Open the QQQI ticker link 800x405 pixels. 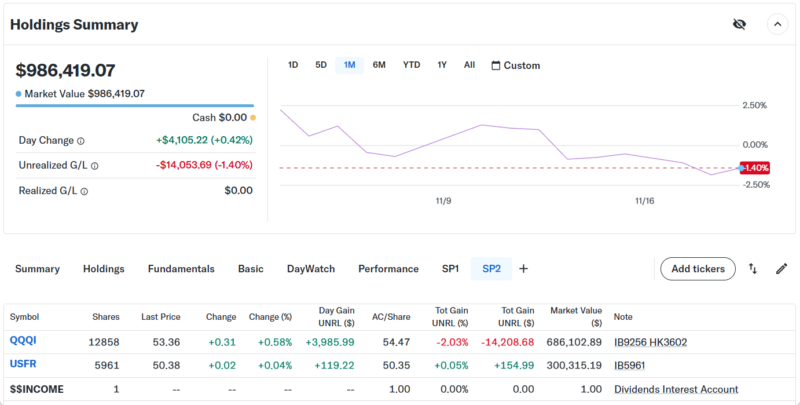[x=24, y=341]
